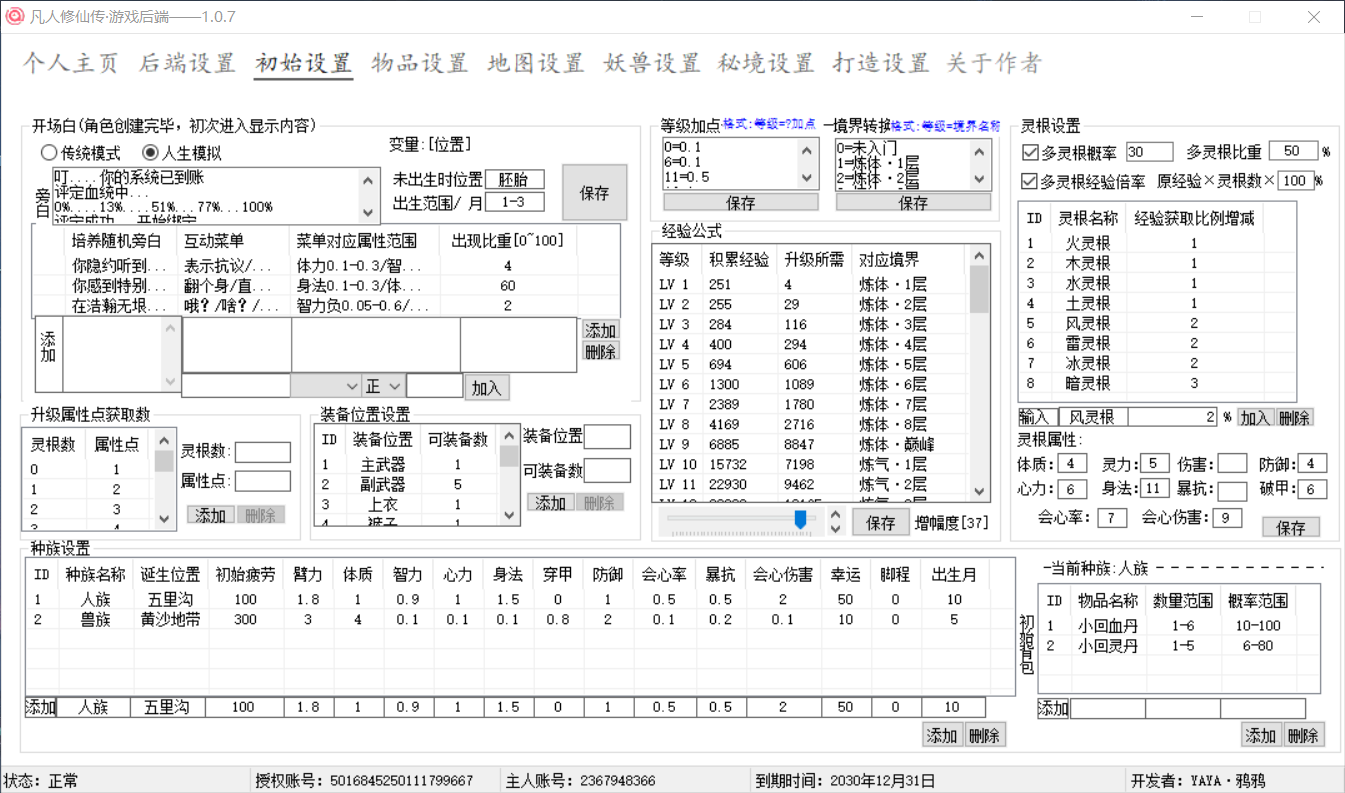Viewport: 1345px width, 793px height.
Task: Go to the 打造设置 tab
Action: [x=881, y=63]
